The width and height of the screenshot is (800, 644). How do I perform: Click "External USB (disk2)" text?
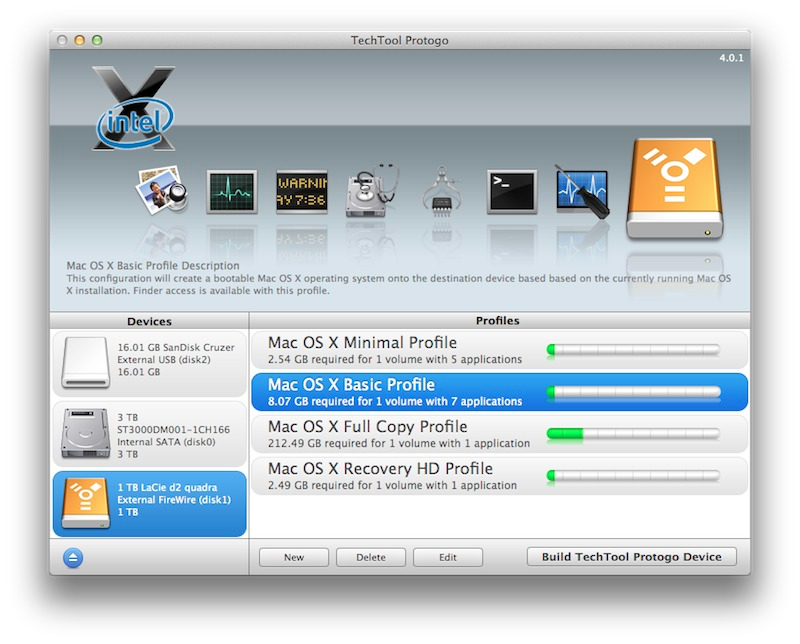(164, 359)
